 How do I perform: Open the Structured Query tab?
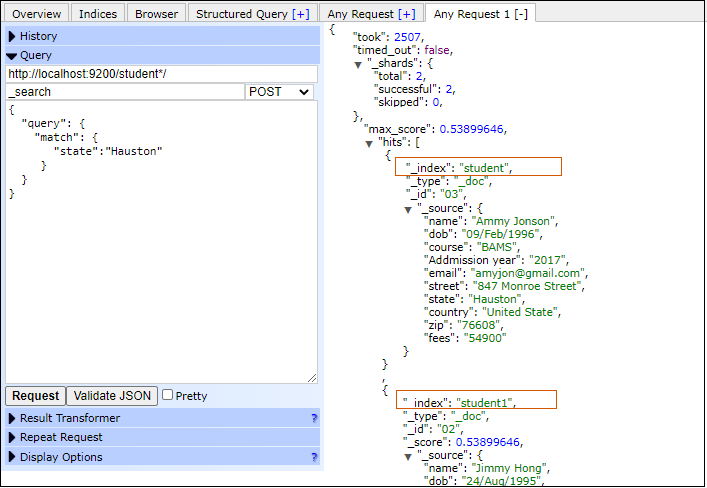coord(242,14)
